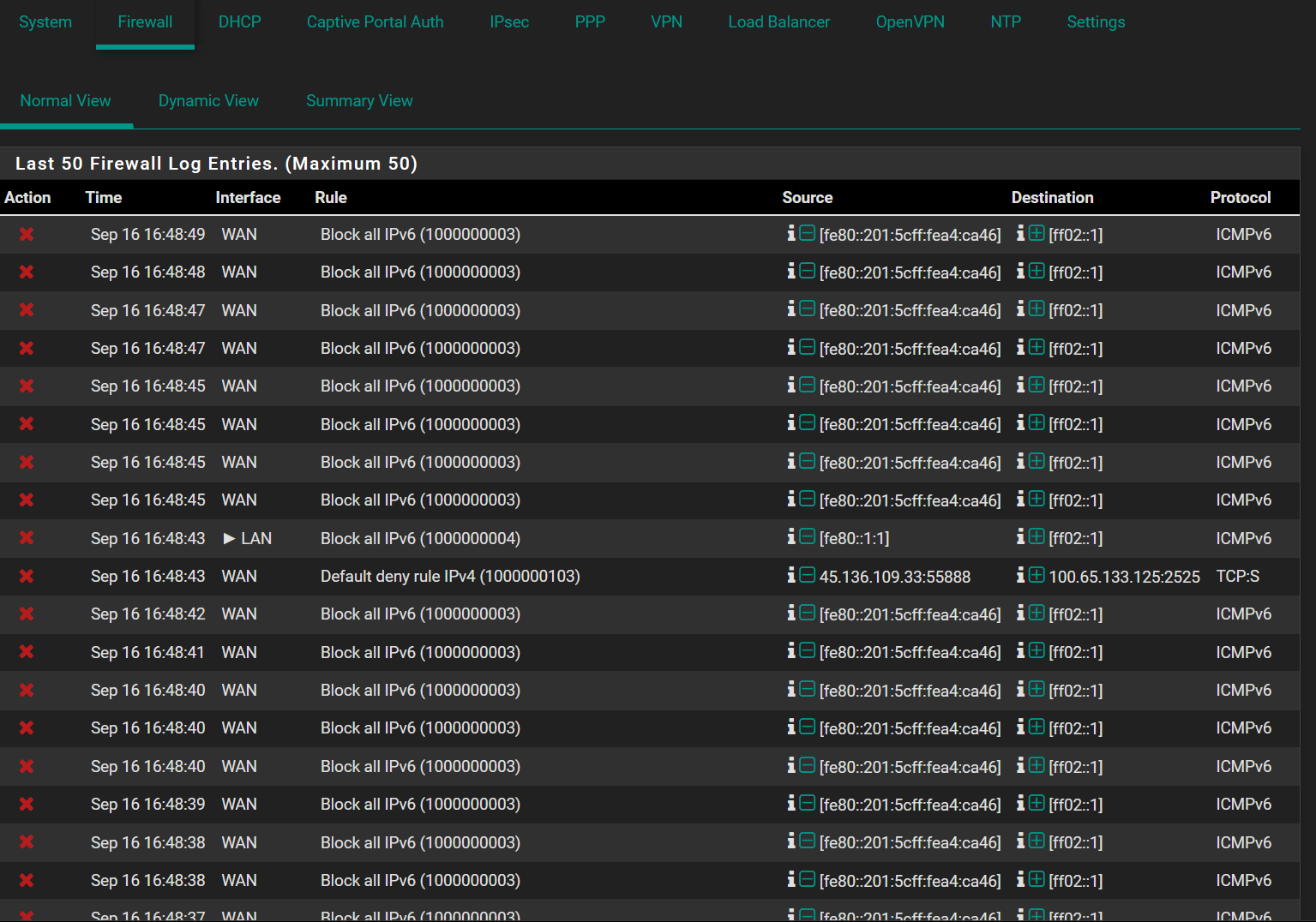Image resolution: width=1316 pixels, height=922 pixels.
Task: Click info icon beside source 45.136.109.33:55888
Action: pyautogui.click(x=791, y=575)
